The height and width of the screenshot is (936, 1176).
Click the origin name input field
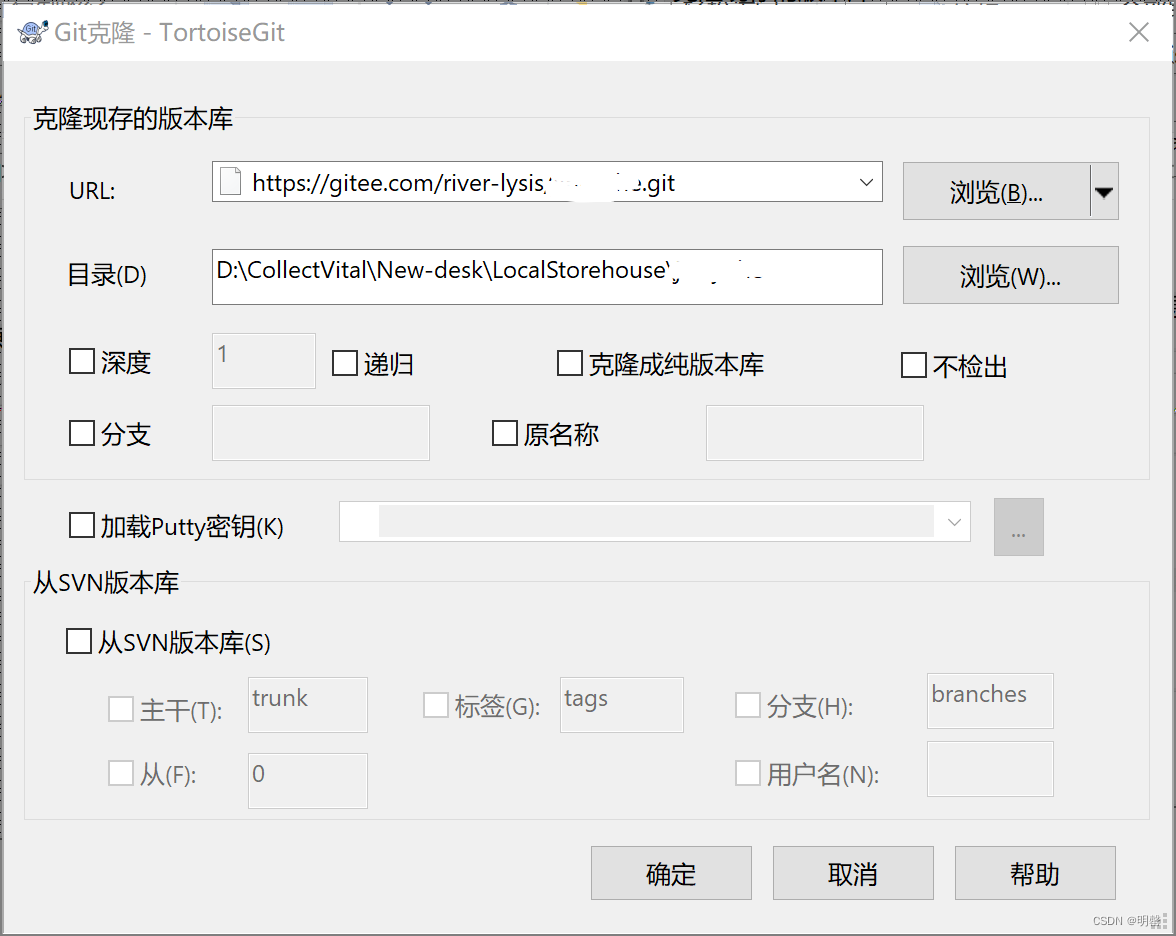tap(814, 433)
